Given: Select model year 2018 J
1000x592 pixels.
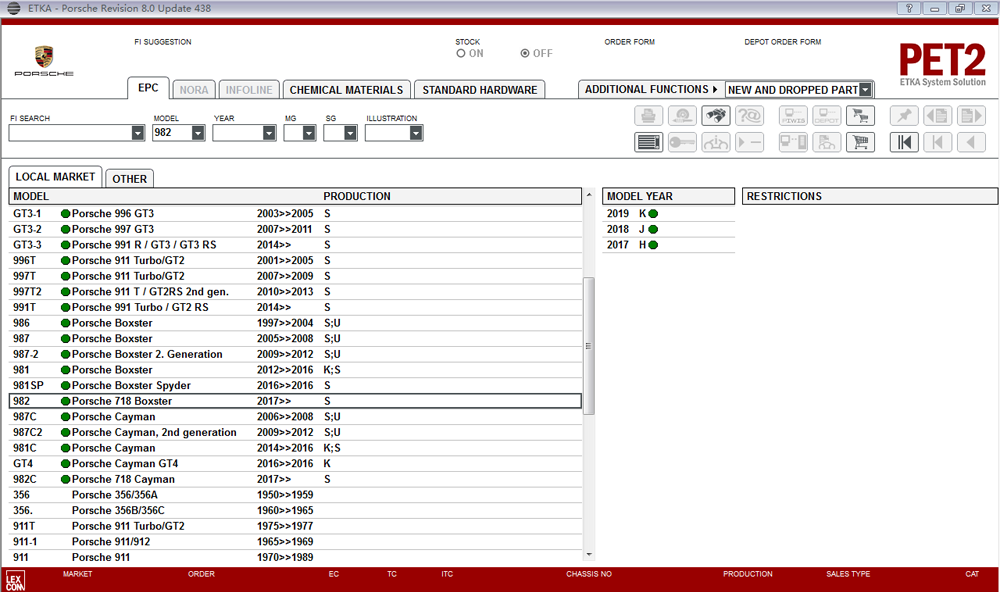Looking at the screenshot, I should 668,229.
